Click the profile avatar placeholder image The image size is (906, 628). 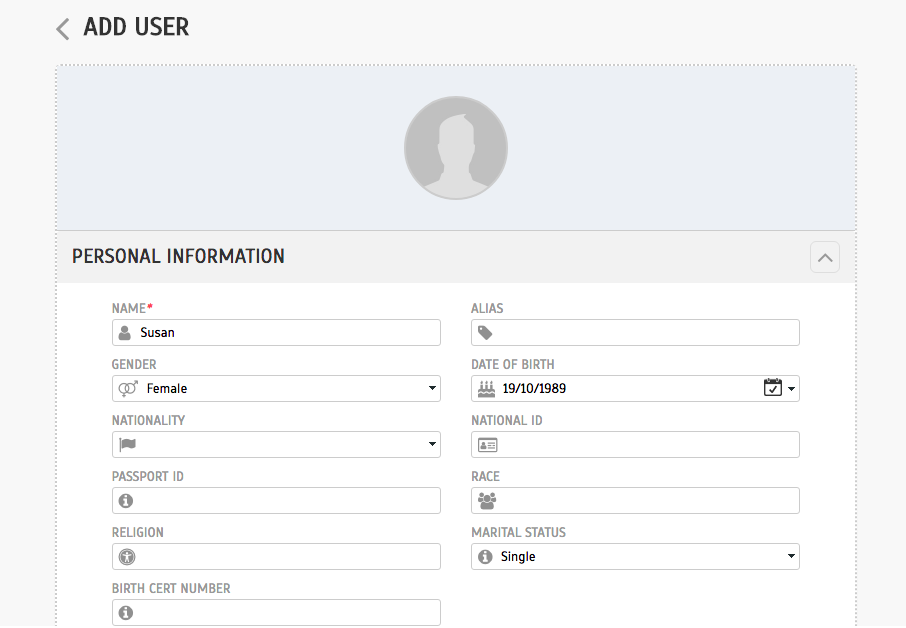456,148
